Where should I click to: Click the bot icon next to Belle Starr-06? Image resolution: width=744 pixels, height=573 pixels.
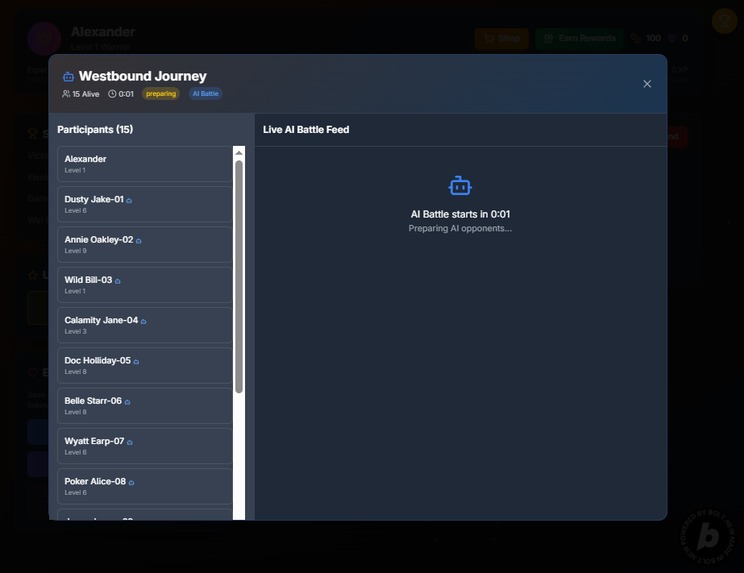(127, 402)
